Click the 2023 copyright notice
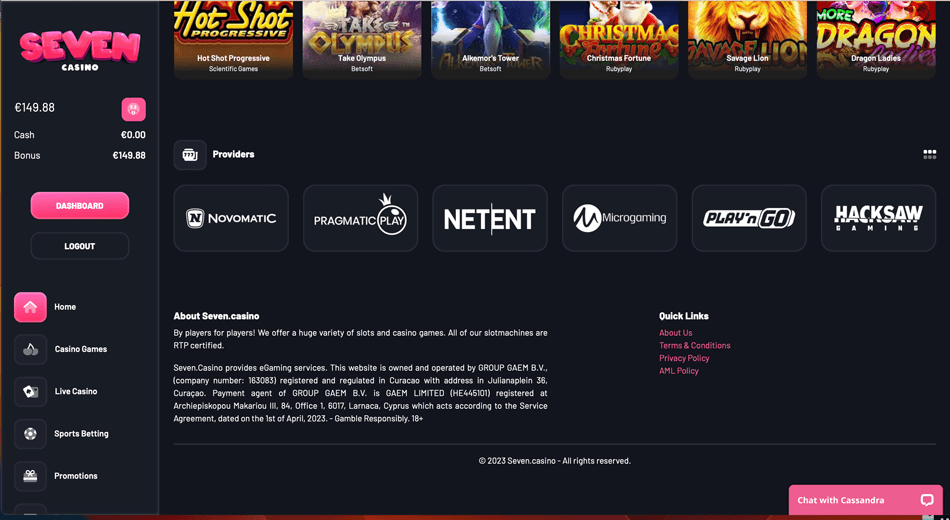Screen dimensions: 950x520 pos(554,461)
